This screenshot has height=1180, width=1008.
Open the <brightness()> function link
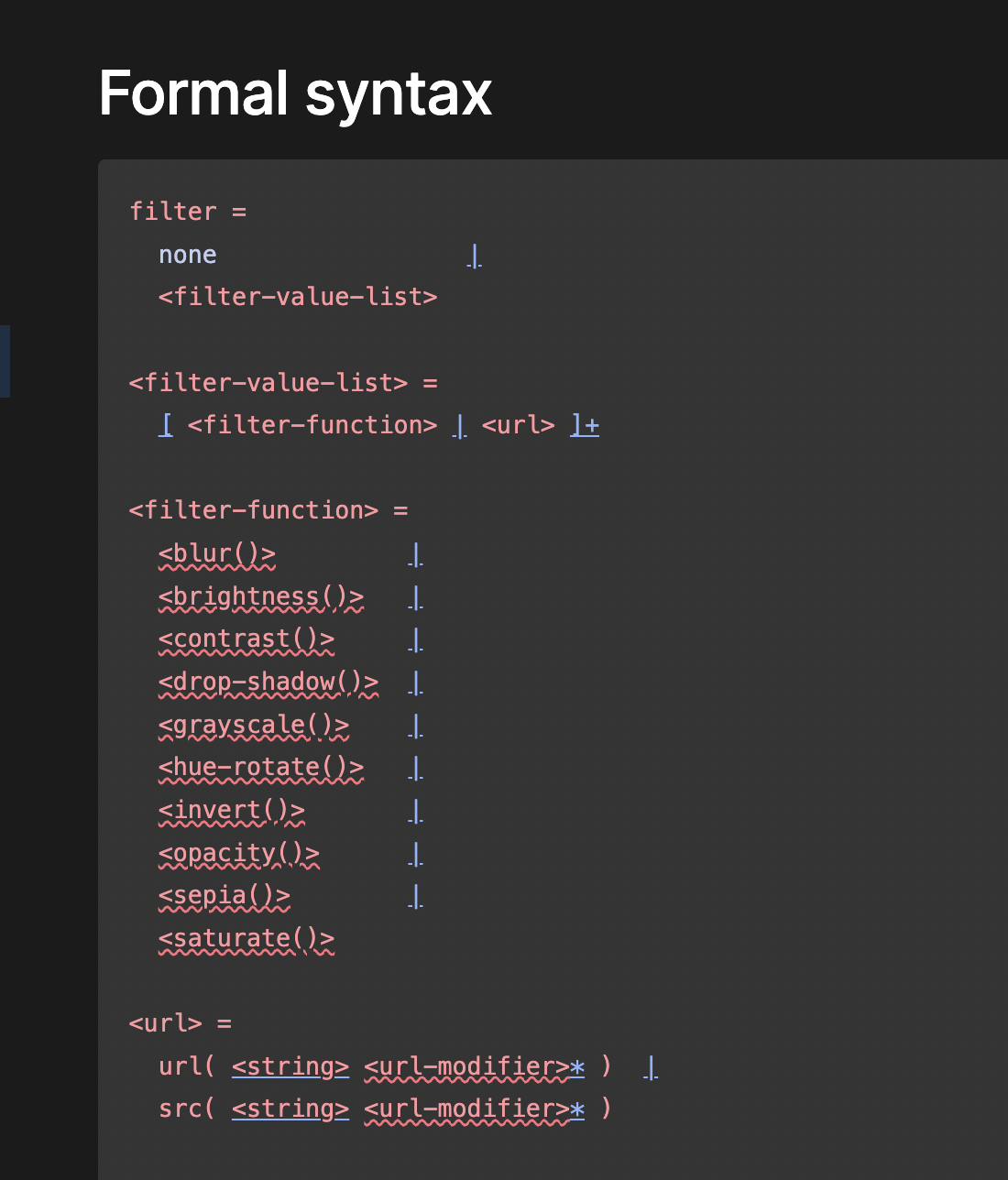tap(261, 597)
